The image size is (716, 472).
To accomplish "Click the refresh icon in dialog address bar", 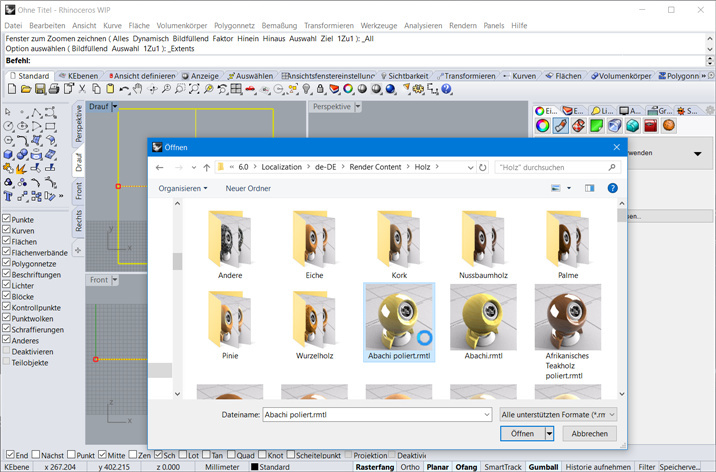I will pyautogui.click(x=483, y=168).
